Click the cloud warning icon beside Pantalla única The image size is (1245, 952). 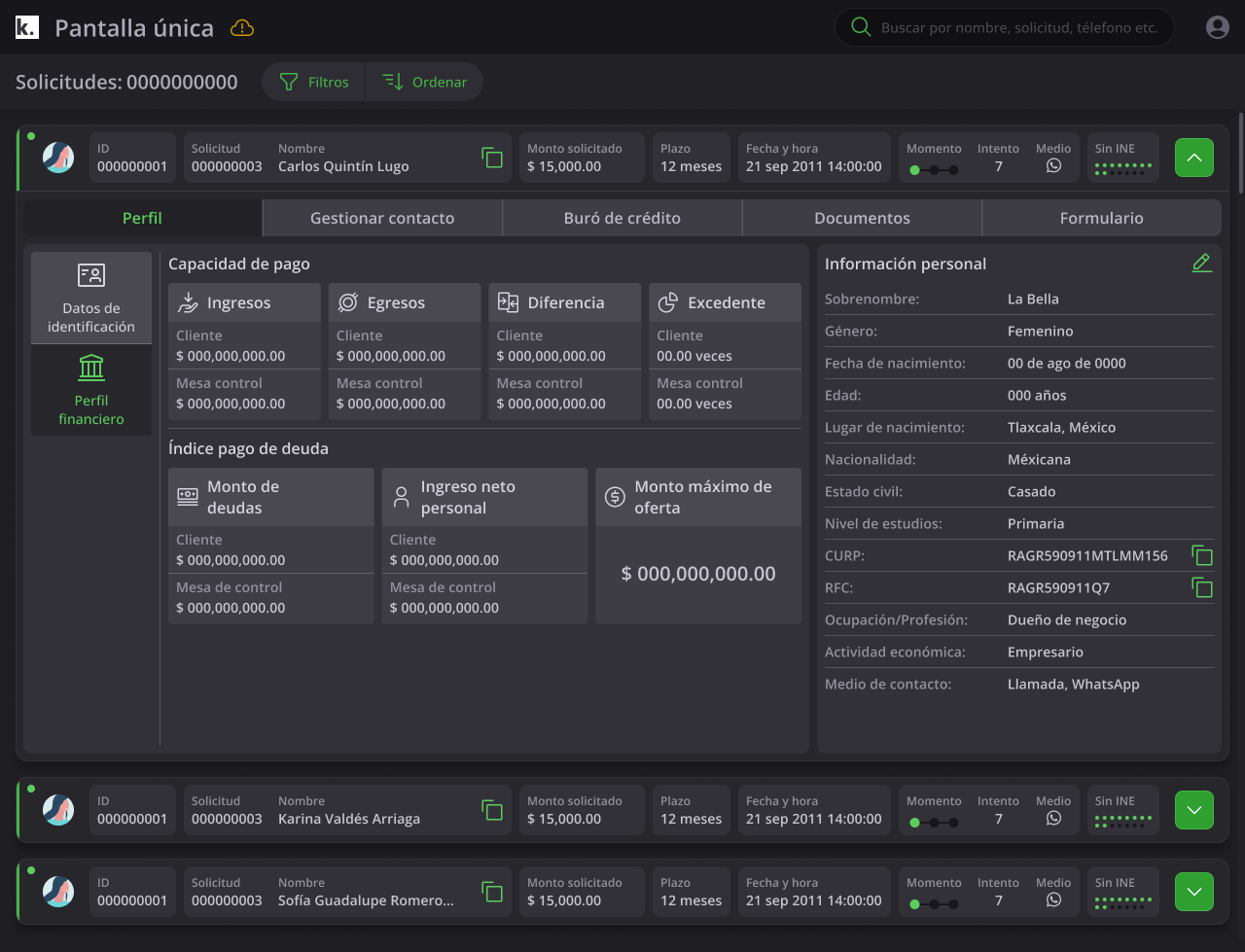[242, 28]
